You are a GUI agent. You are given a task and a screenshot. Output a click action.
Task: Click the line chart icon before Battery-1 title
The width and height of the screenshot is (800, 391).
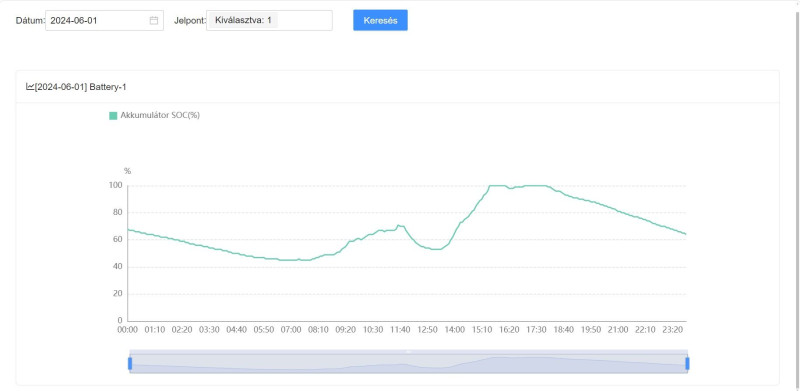click(x=30, y=87)
